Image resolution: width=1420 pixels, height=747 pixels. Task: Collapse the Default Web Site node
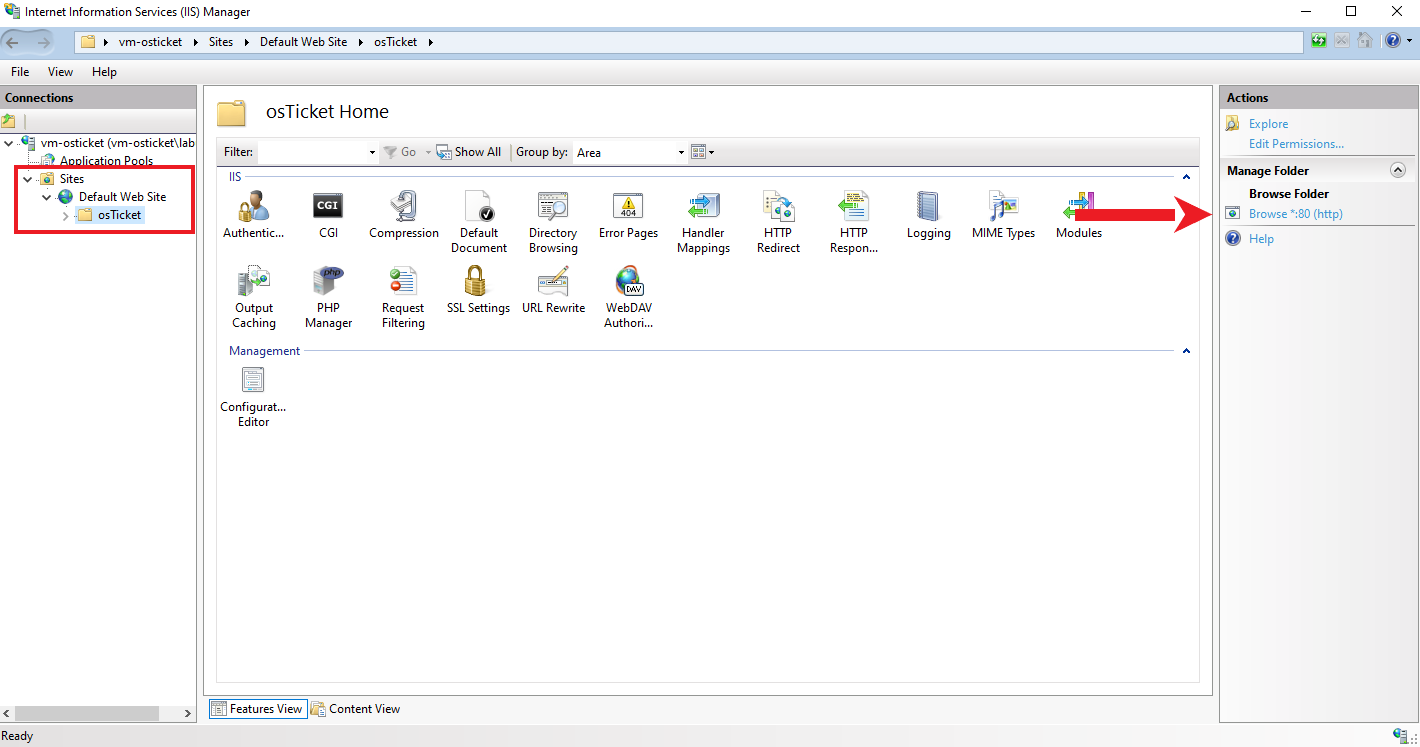tap(46, 197)
